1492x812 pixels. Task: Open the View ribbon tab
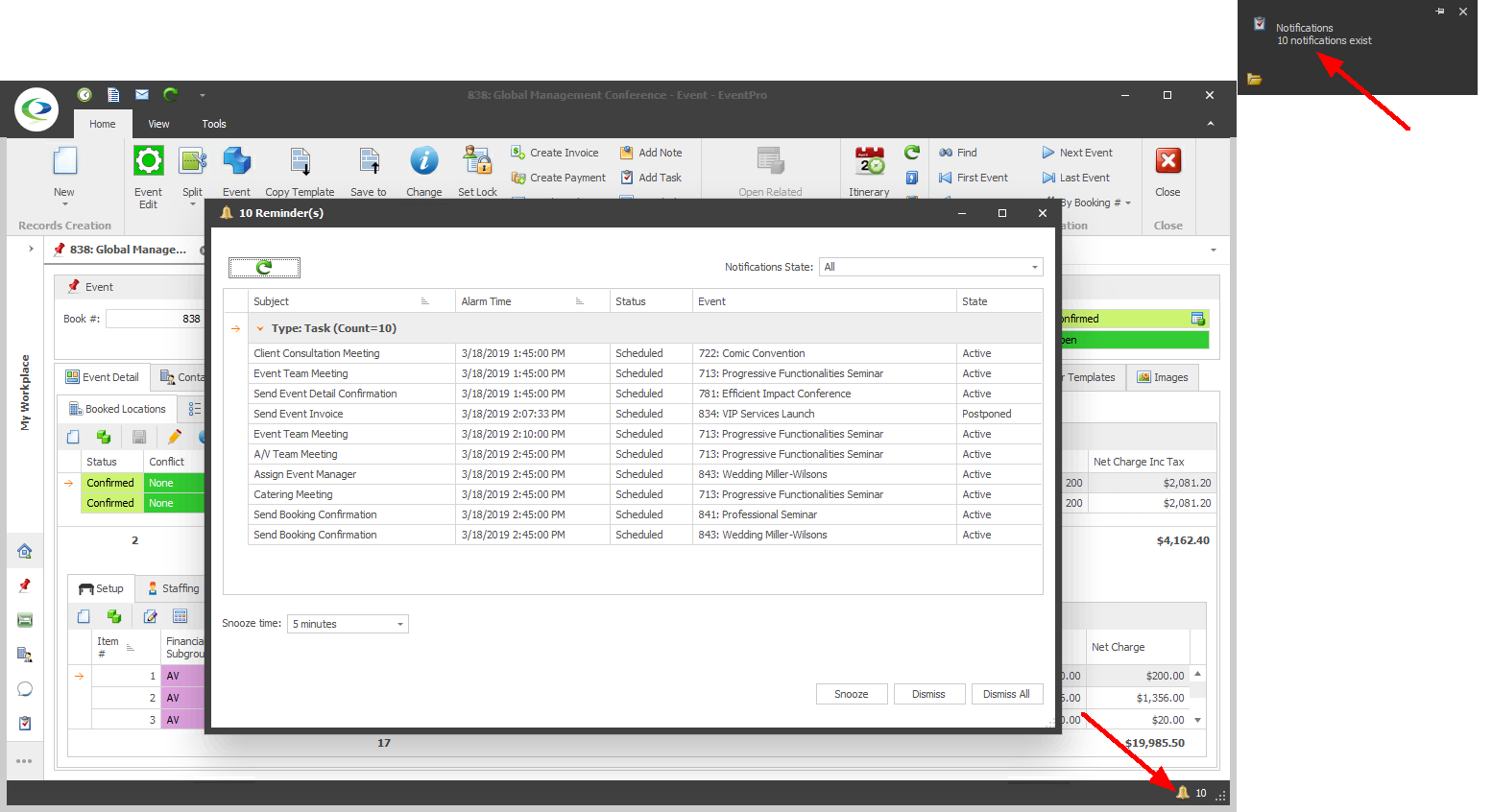coord(158,124)
